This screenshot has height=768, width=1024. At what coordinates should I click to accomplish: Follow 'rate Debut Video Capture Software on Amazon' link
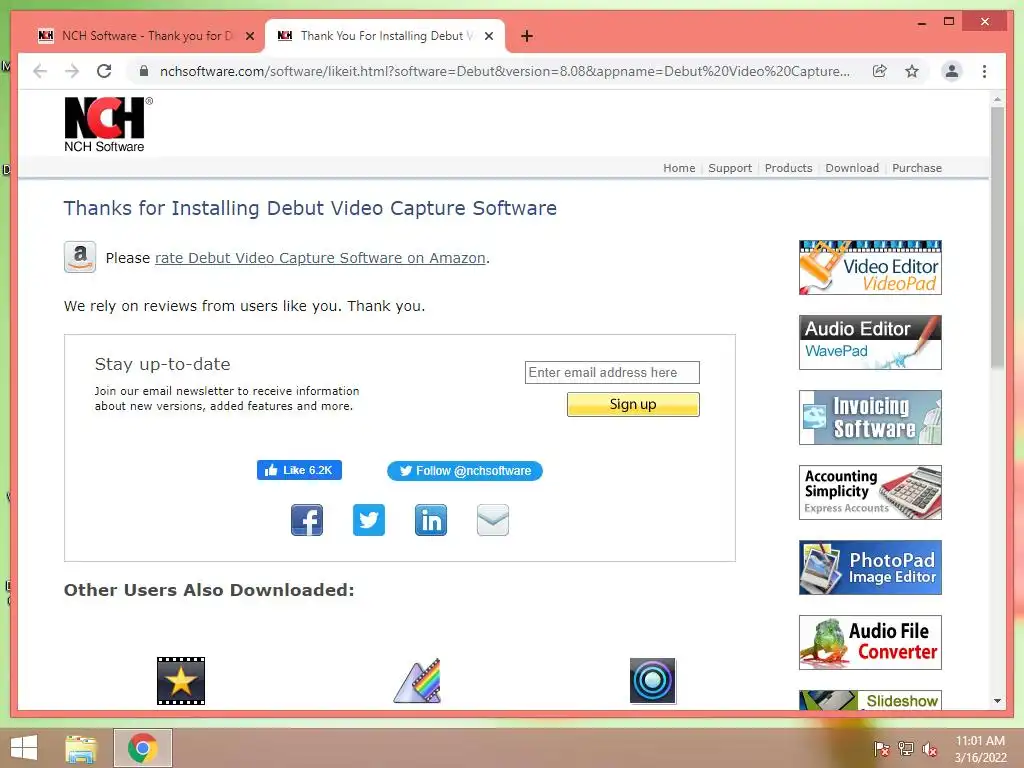(320, 258)
